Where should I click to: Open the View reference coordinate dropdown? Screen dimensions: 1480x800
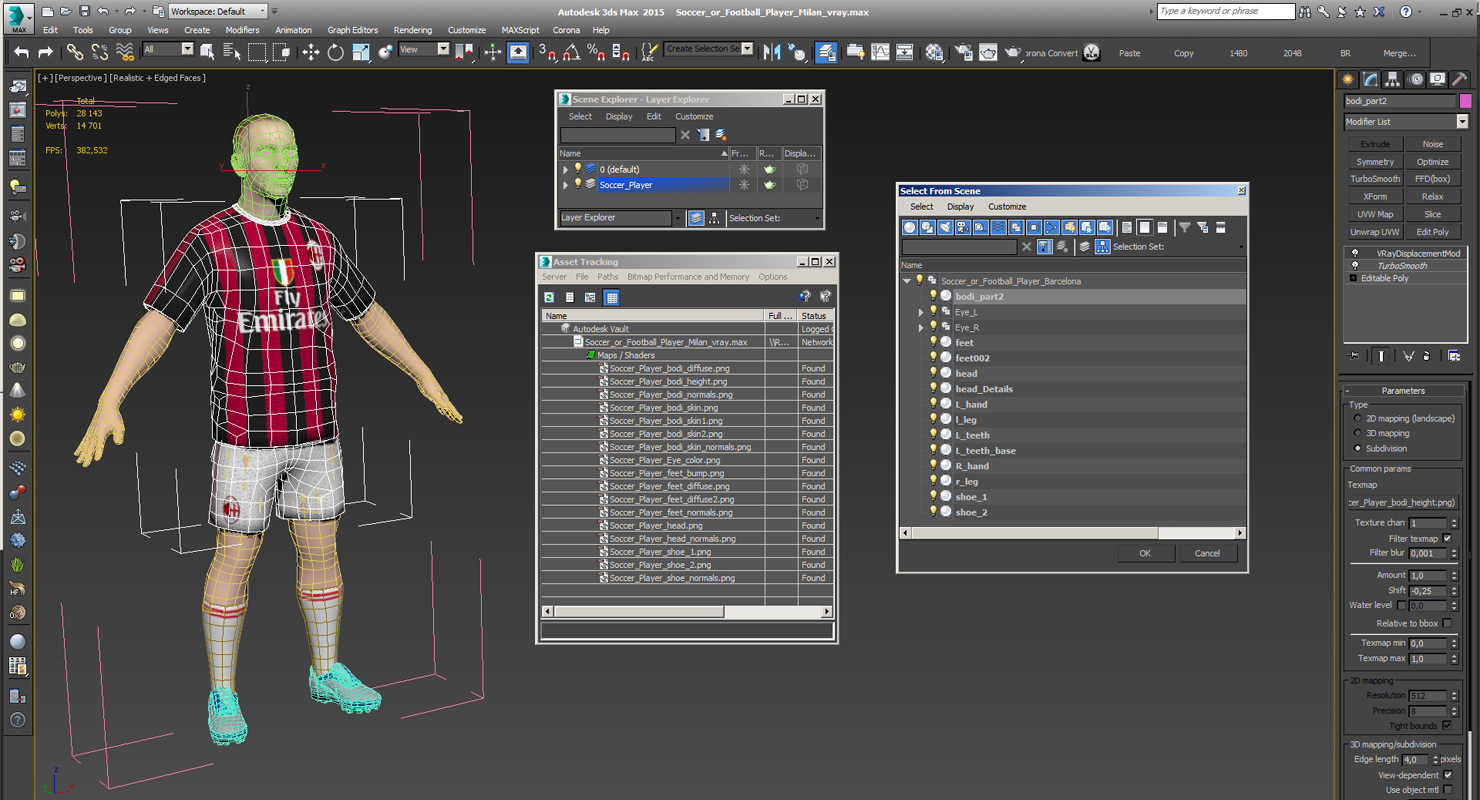pos(424,49)
